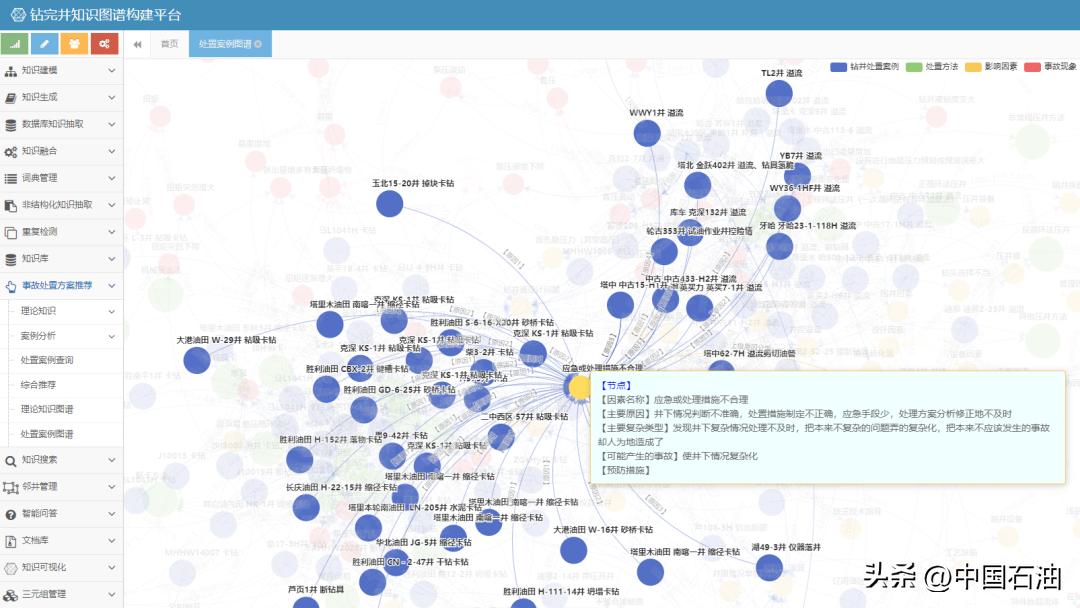Image resolution: width=1080 pixels, height=608 pixels.
Task: Select the 胜利油田 H-152井 落物卡钻 node
Action: click(300, 459)
